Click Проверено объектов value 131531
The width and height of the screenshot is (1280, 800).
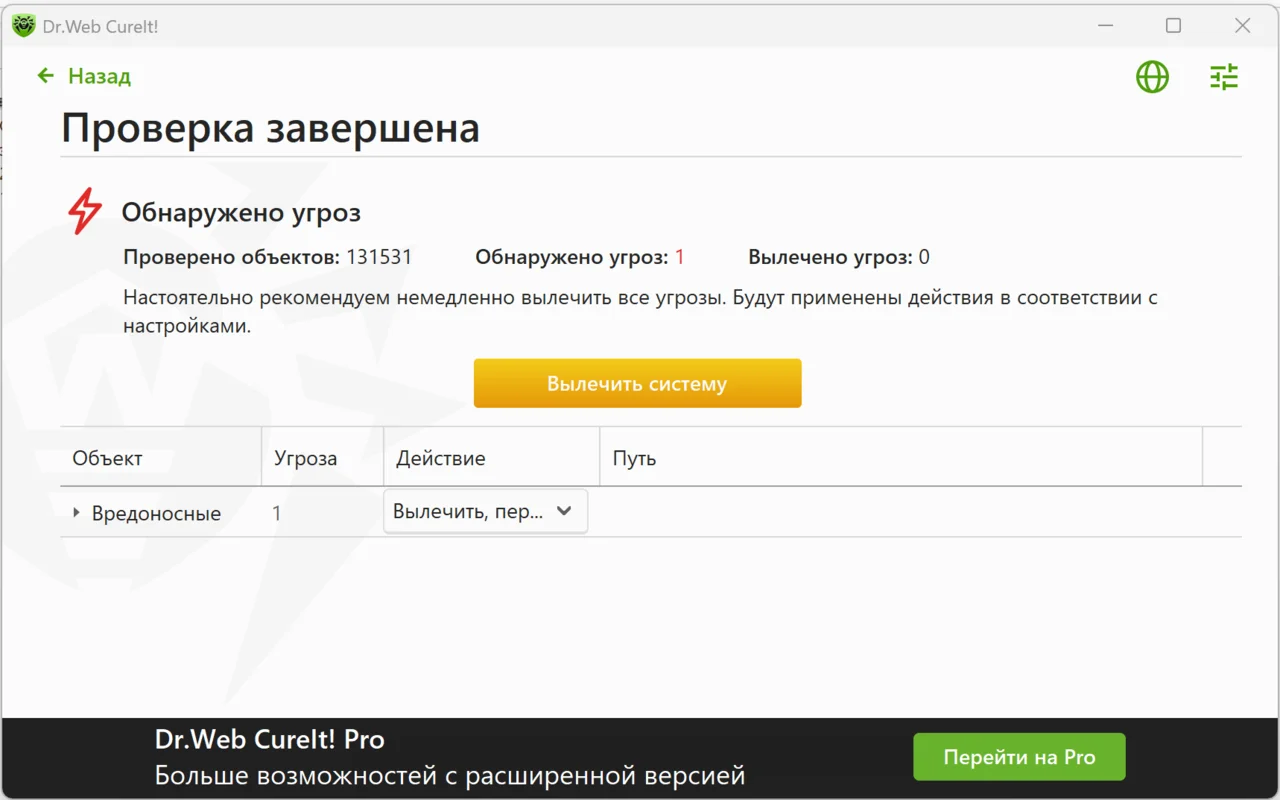click(x=379, y=257)
